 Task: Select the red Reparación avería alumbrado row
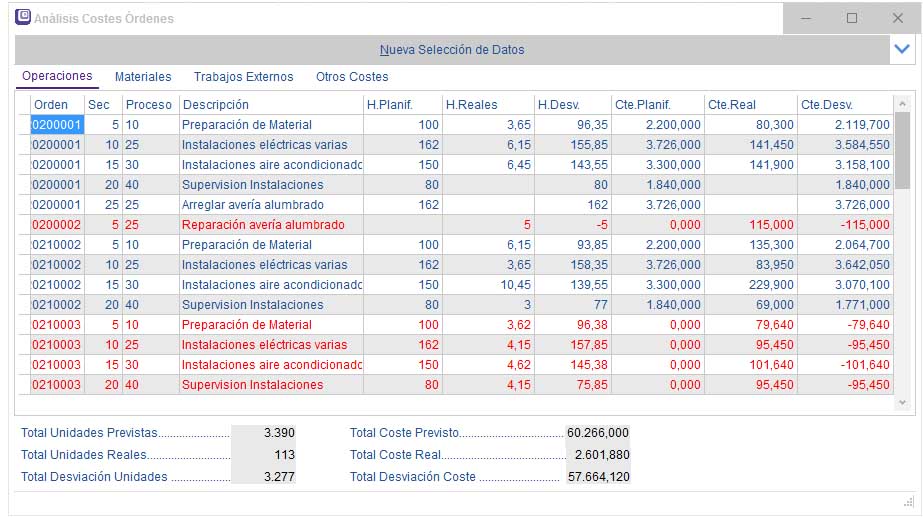263,225
